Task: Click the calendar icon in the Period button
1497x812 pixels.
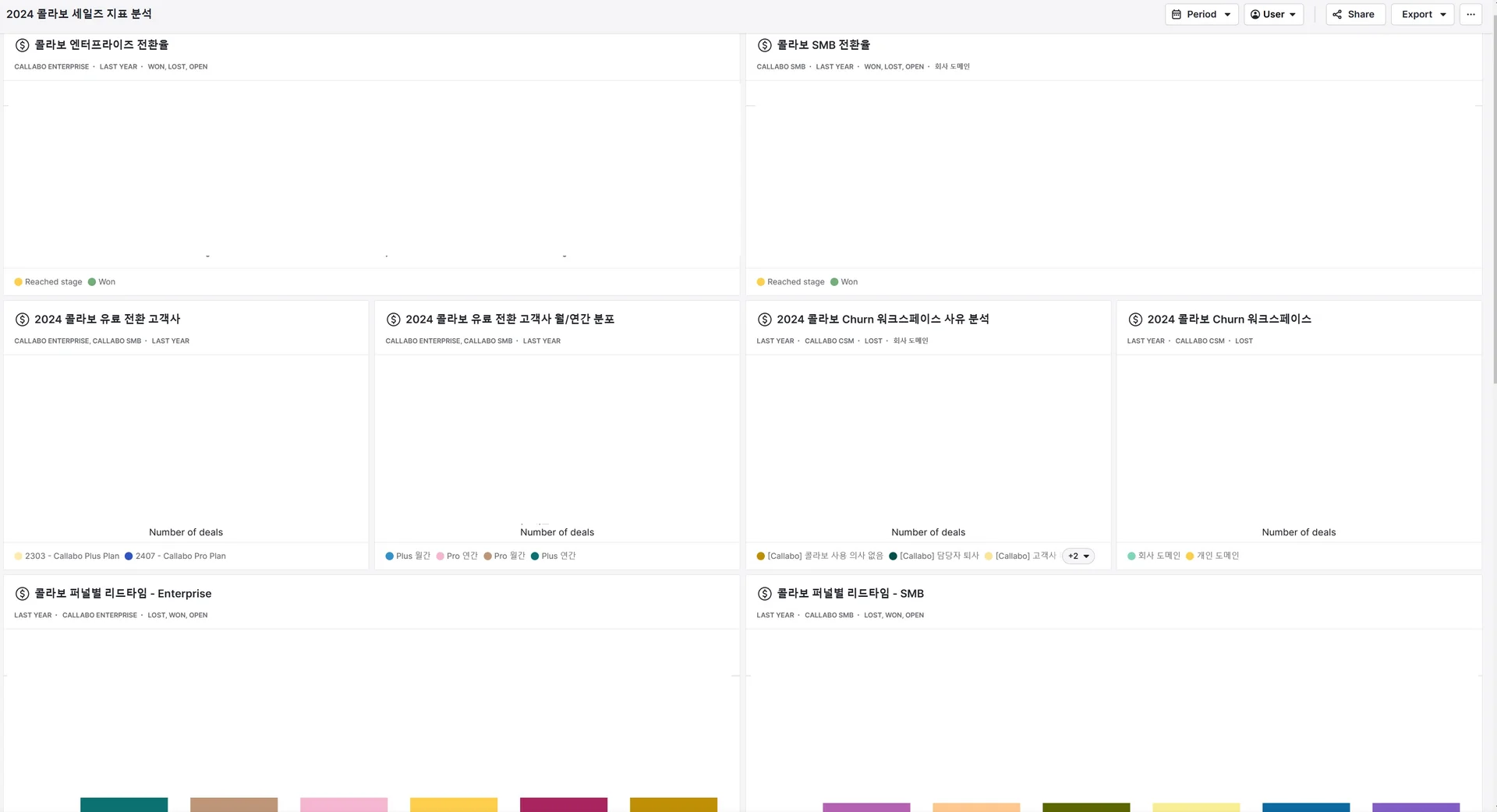Action: (x=1177, y=14)
